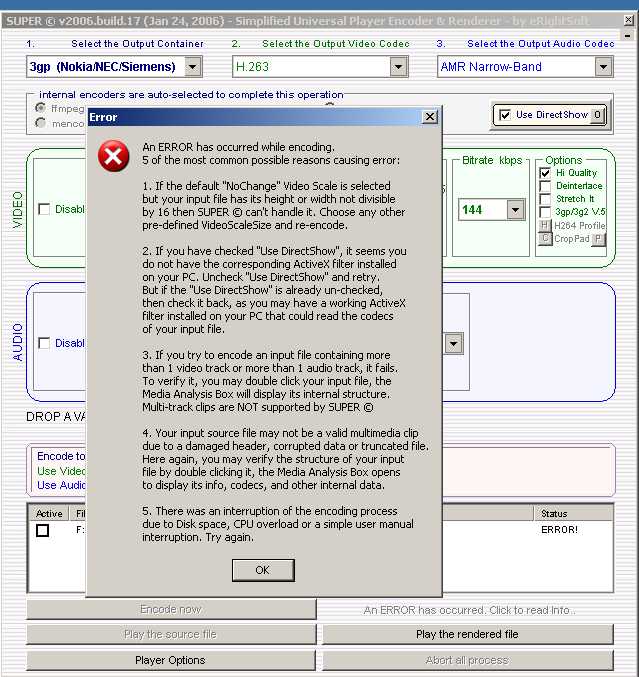Tick the Disable Video checkbox

coord(44,209)
